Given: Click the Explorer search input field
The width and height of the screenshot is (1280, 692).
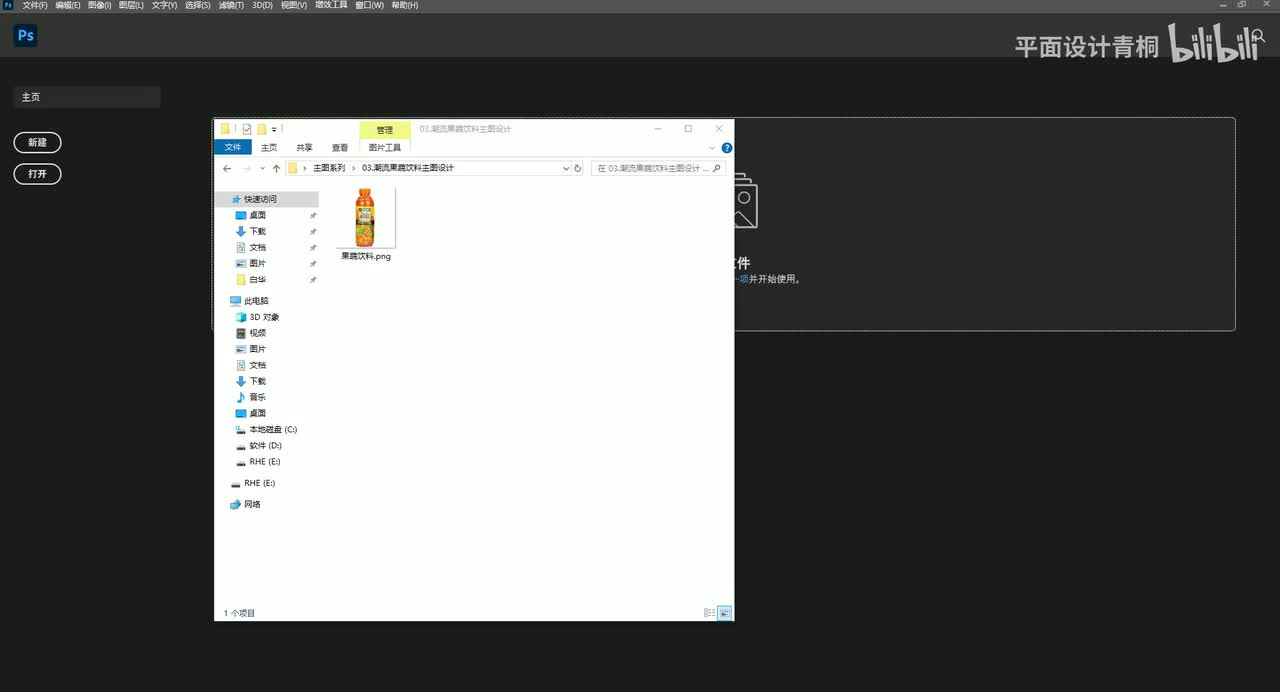Looking at the screenshot, I should click(x=658, y=168).
